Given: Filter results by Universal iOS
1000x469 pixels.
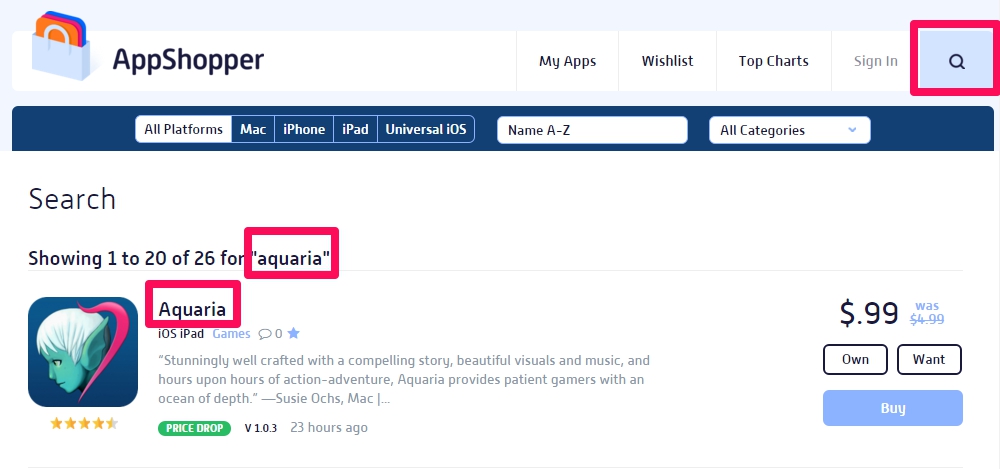Looking at the screenshot, I should click(425, 130).
